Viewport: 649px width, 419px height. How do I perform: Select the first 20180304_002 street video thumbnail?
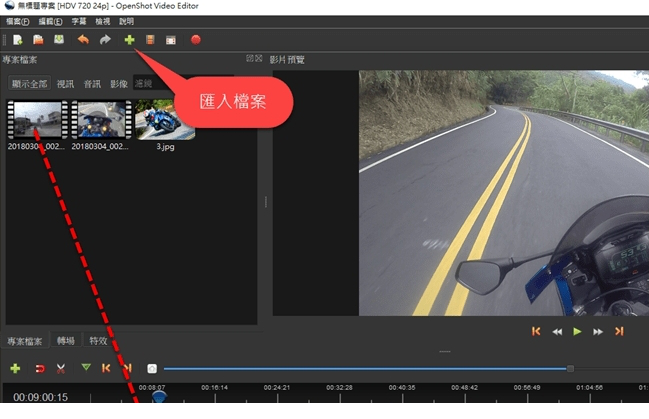click(x=37, y=120)
